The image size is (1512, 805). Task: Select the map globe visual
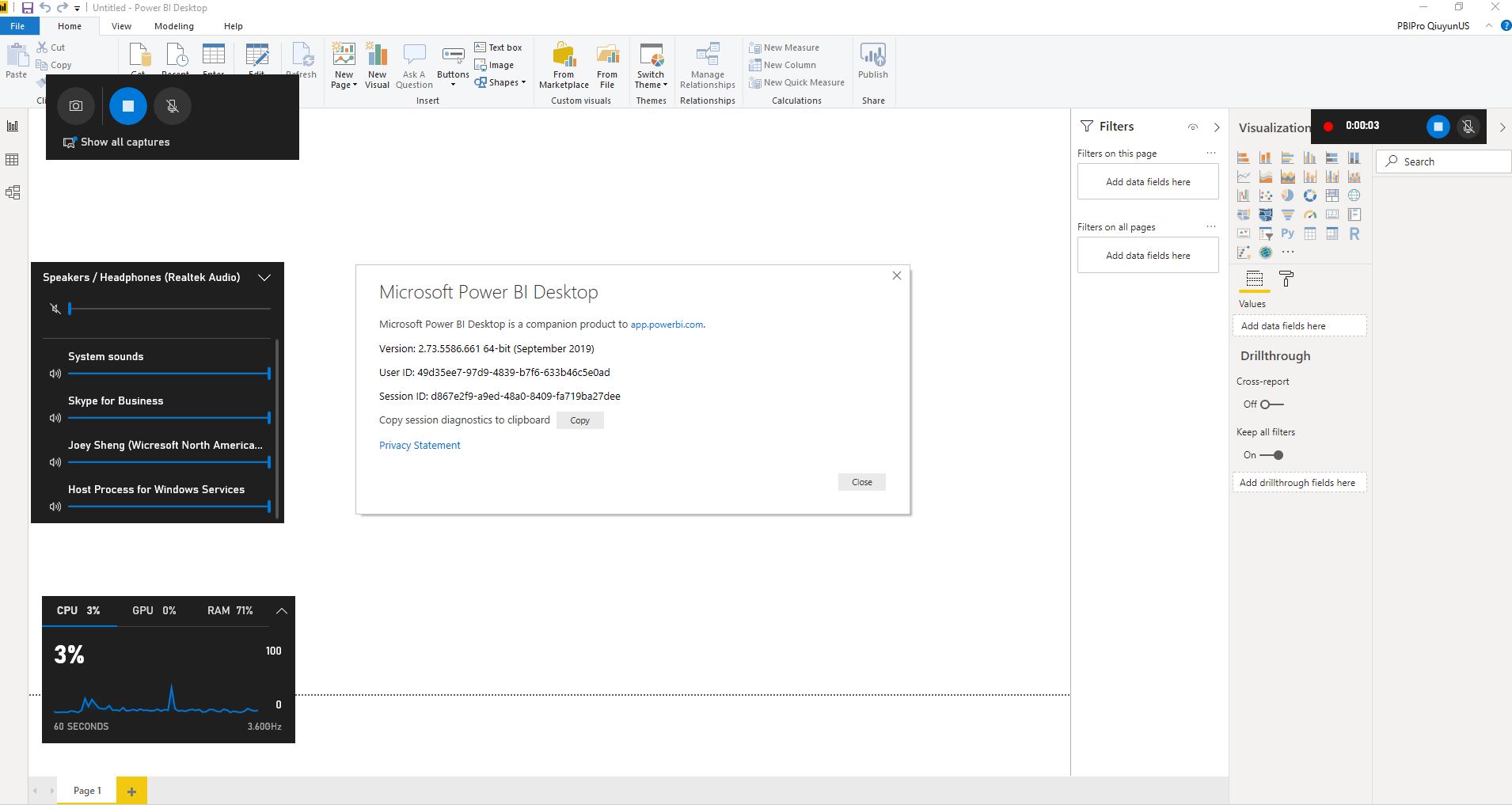[x=1354, y=196]
